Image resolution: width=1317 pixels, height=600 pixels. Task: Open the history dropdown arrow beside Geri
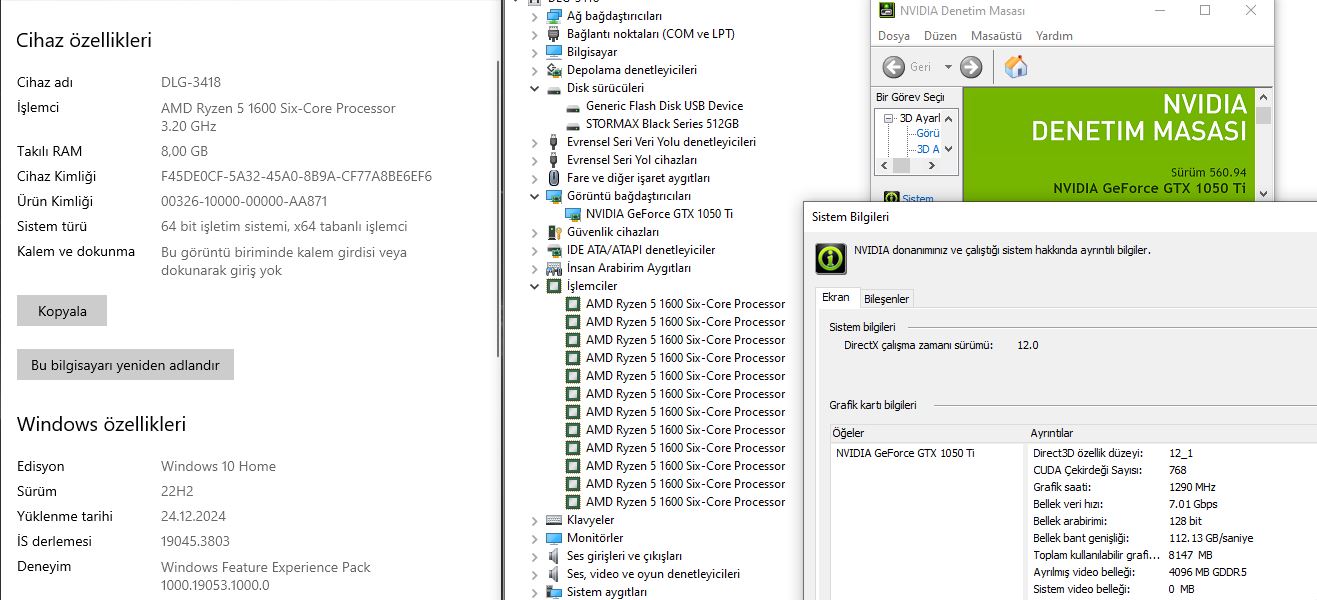tap(948, 67)
